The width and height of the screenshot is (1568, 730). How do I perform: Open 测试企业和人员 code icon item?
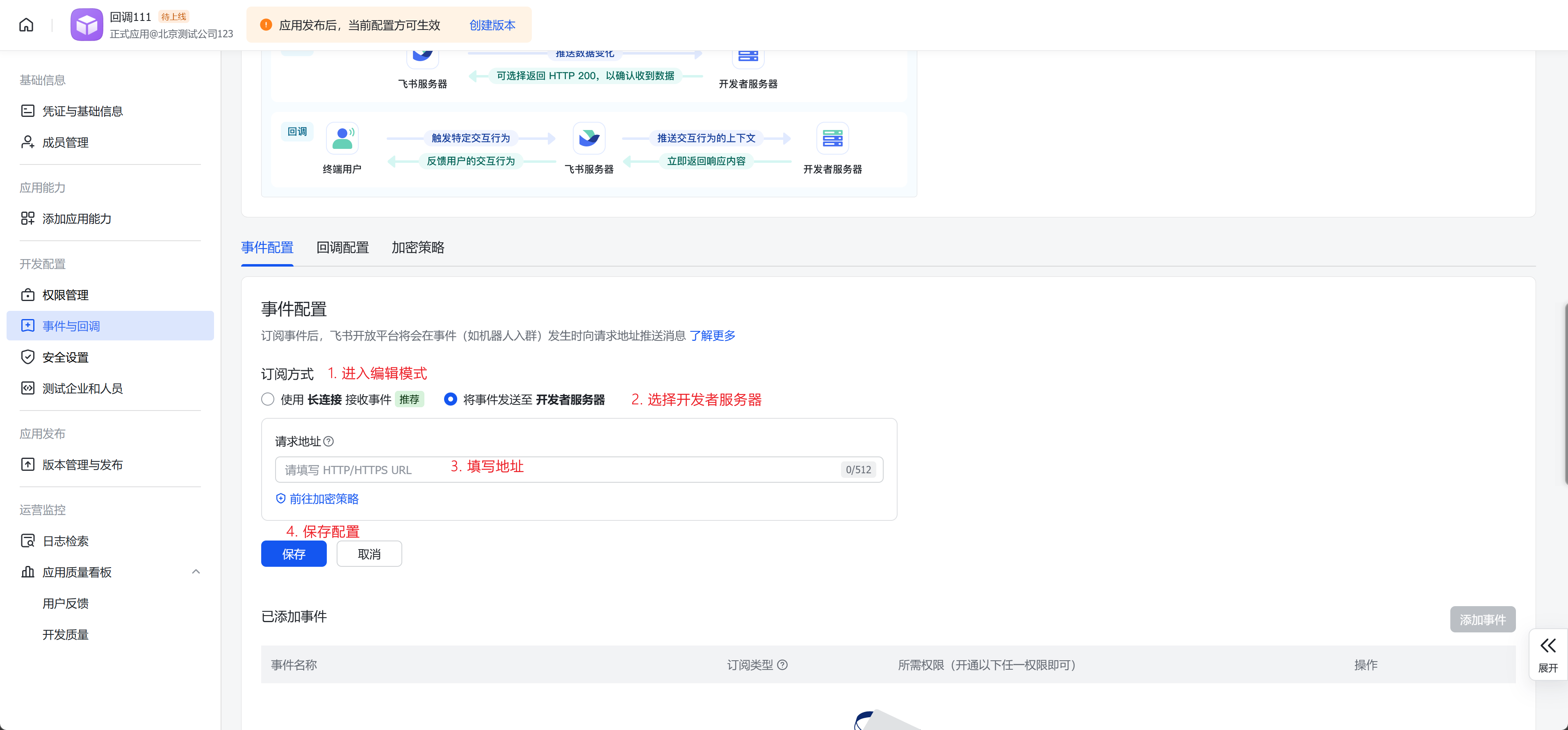pyautogui.click(x=28, y=388)
